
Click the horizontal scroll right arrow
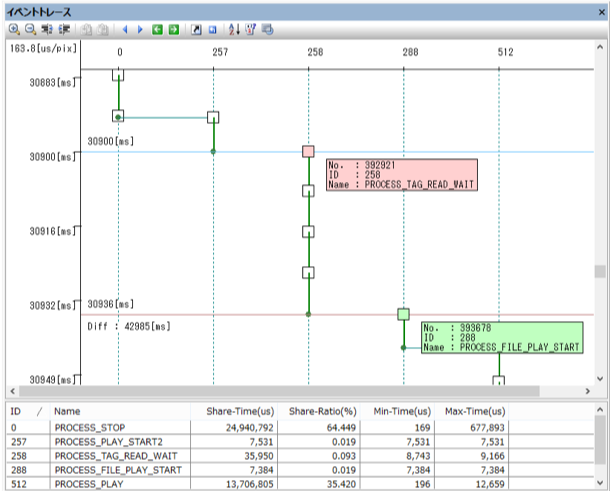(587, 391)
